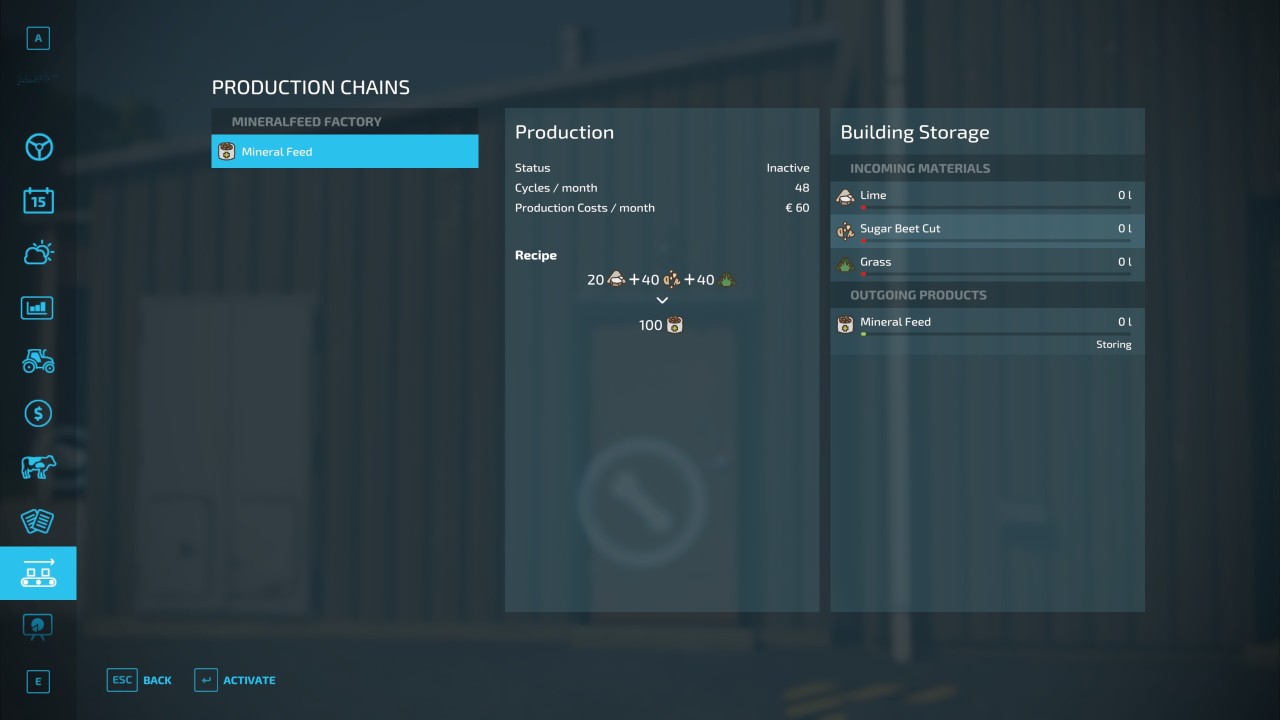The width and height of the screenshot is (1280, 720).
Task: Toggle Mineral Feed Storing output mode
Action: (1112, 345)
